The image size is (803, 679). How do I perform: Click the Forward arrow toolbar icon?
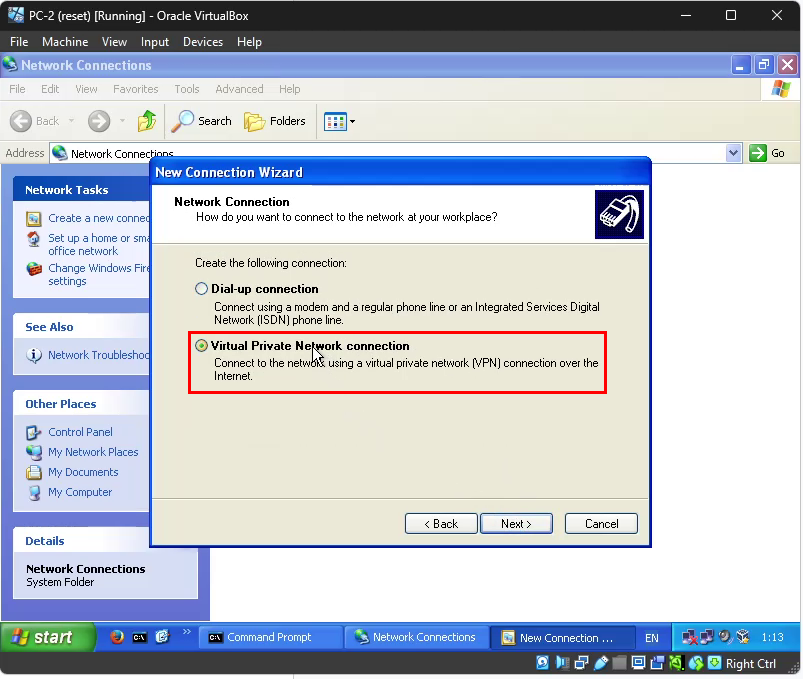click(x=99, y=121)
